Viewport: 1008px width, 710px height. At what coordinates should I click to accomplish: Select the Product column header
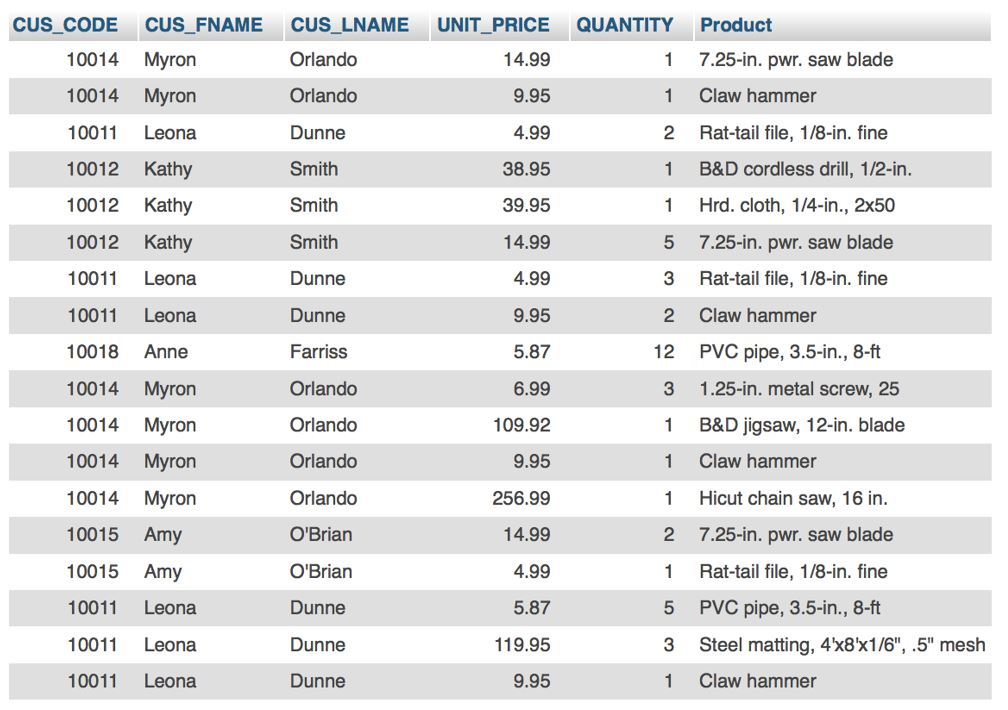pyautogui.click(x=735, y=25)
